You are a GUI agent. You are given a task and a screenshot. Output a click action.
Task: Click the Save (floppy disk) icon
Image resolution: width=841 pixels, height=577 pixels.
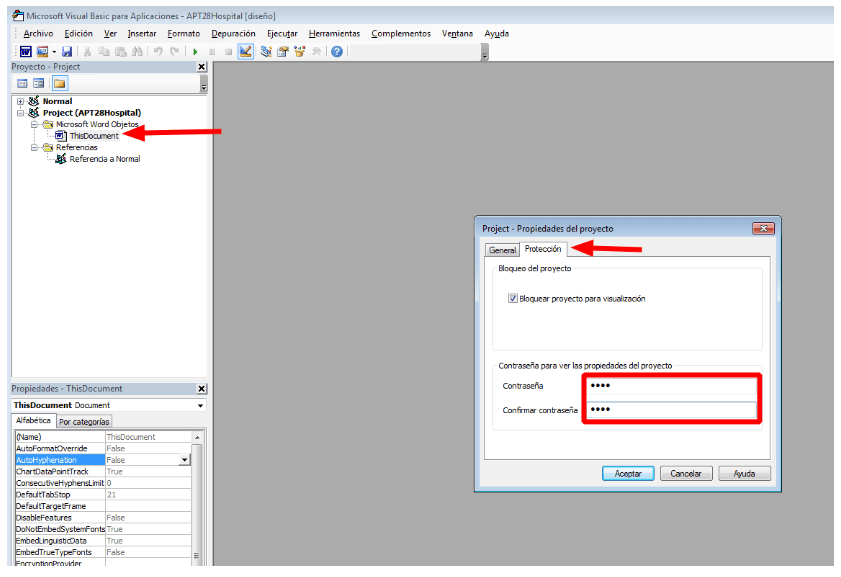pyautogui.click(x=67, y=51)
